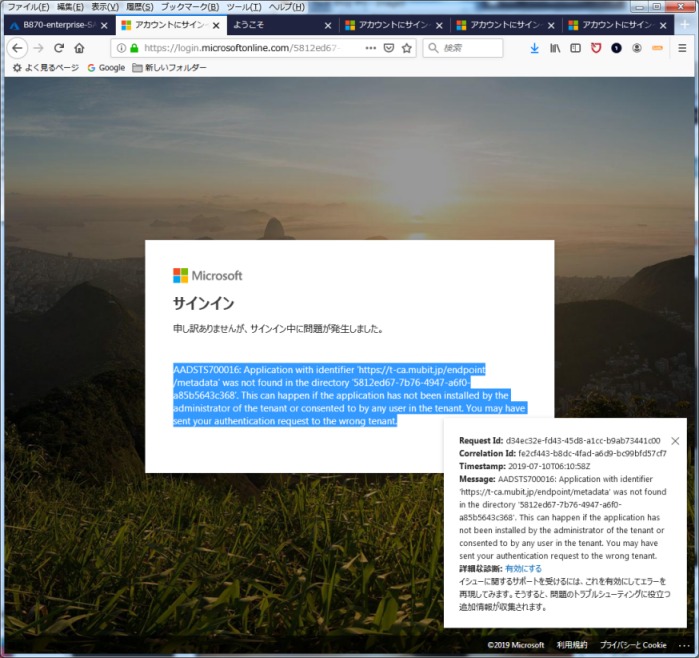
Task: Click the Correlation Id value in popup
Action: 592,453
